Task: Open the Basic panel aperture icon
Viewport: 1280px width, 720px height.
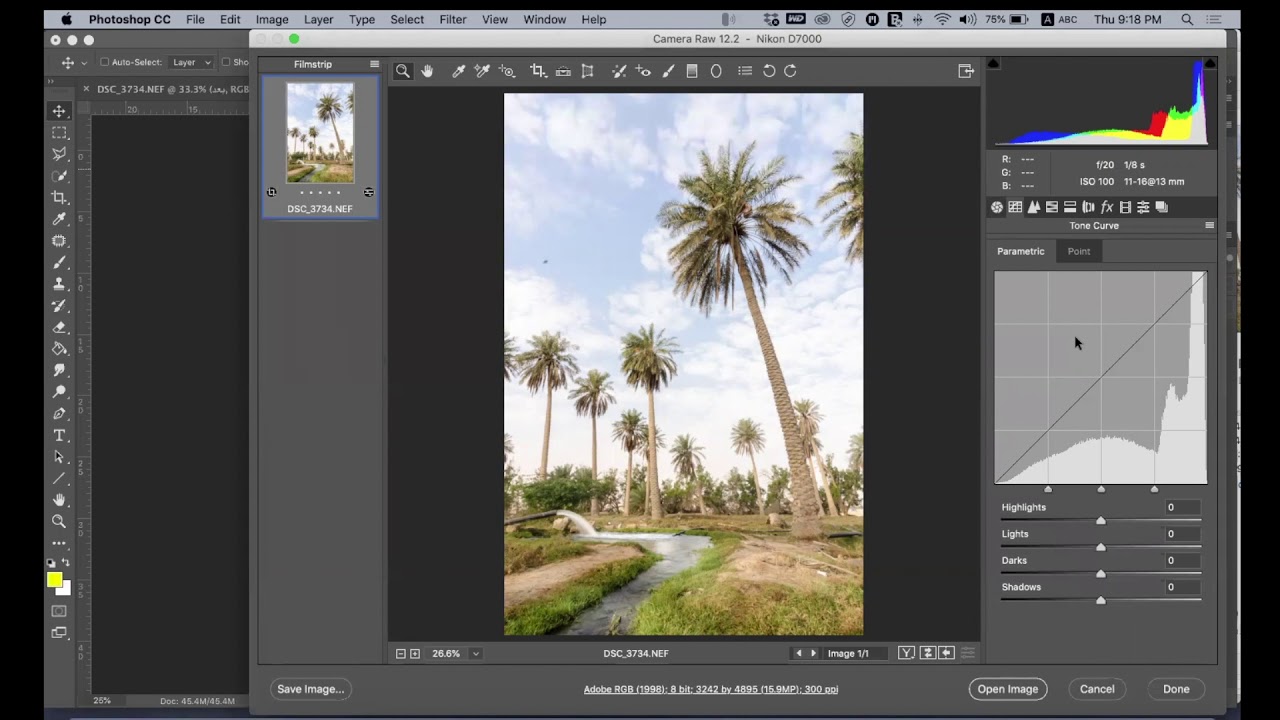Action: coord(997,207)
